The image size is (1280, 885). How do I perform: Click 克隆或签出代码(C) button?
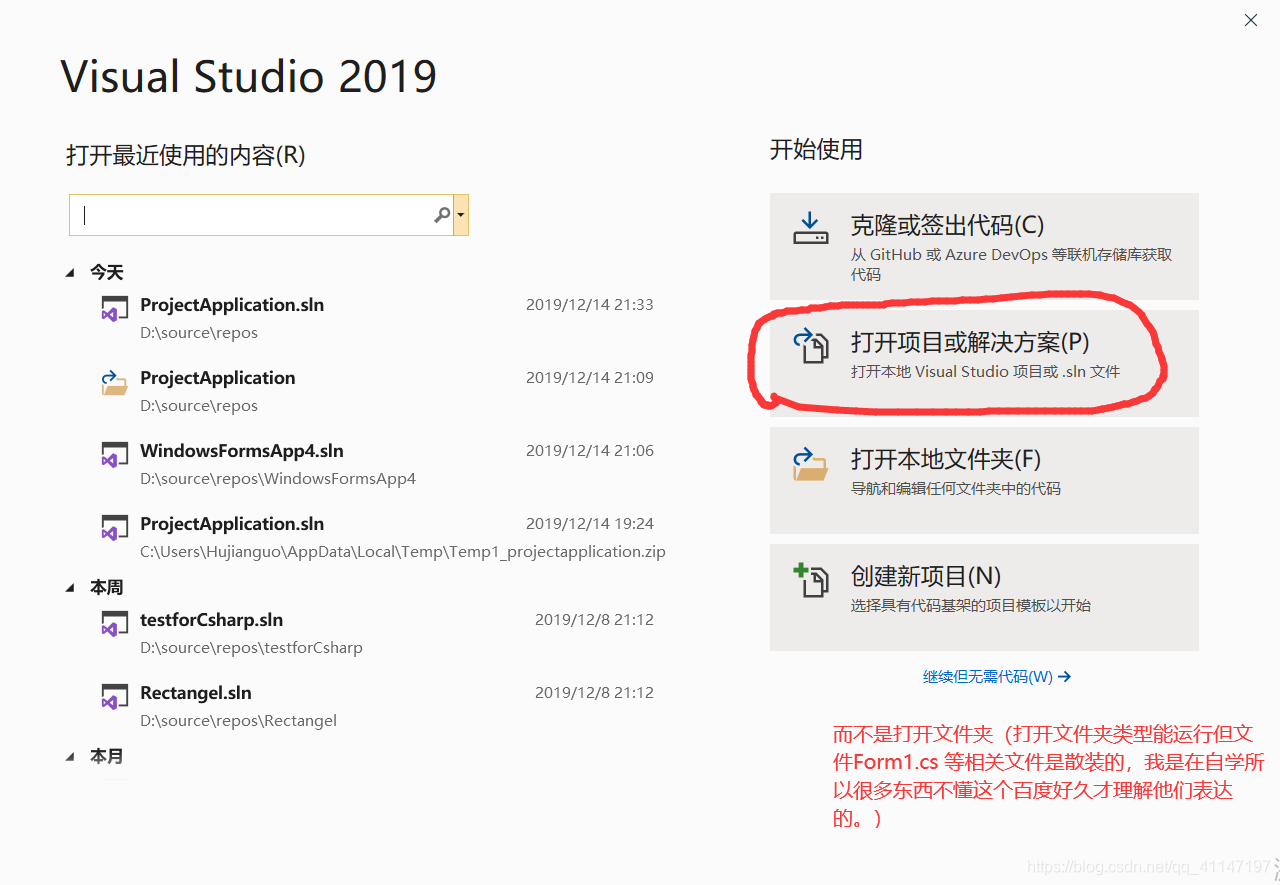coord(984,246)
